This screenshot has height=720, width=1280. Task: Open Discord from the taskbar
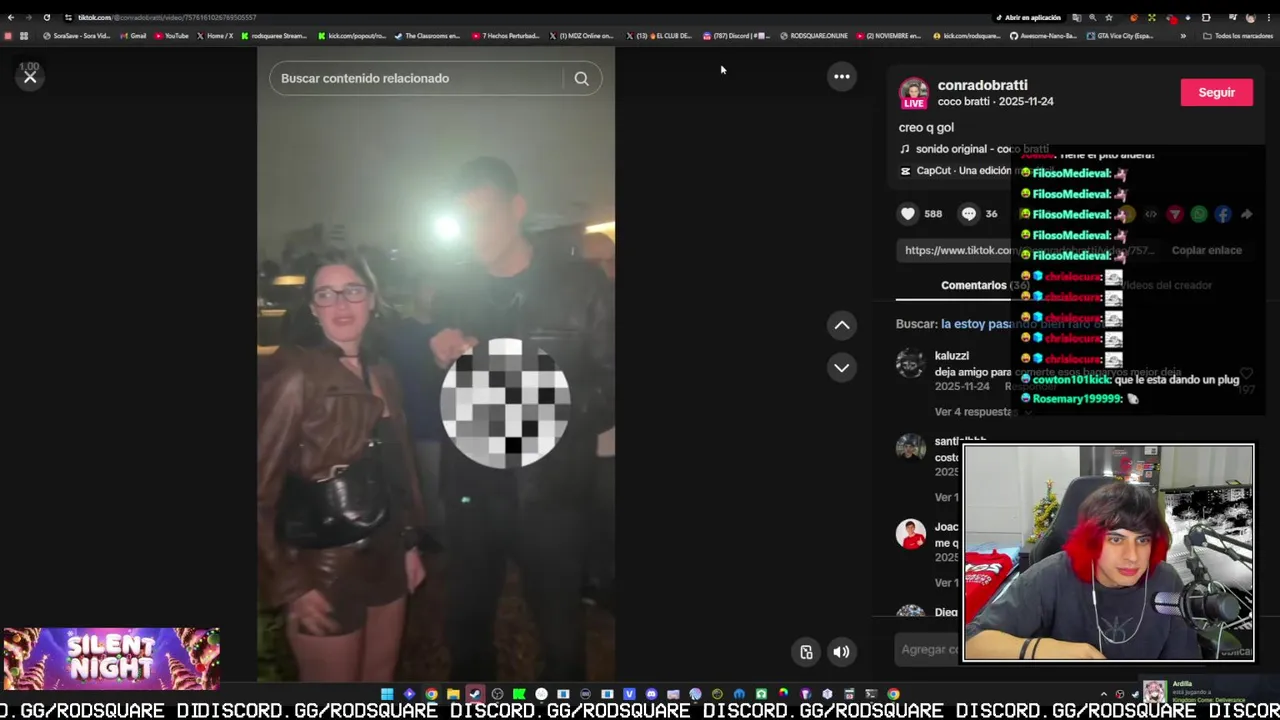click(651, 694)
